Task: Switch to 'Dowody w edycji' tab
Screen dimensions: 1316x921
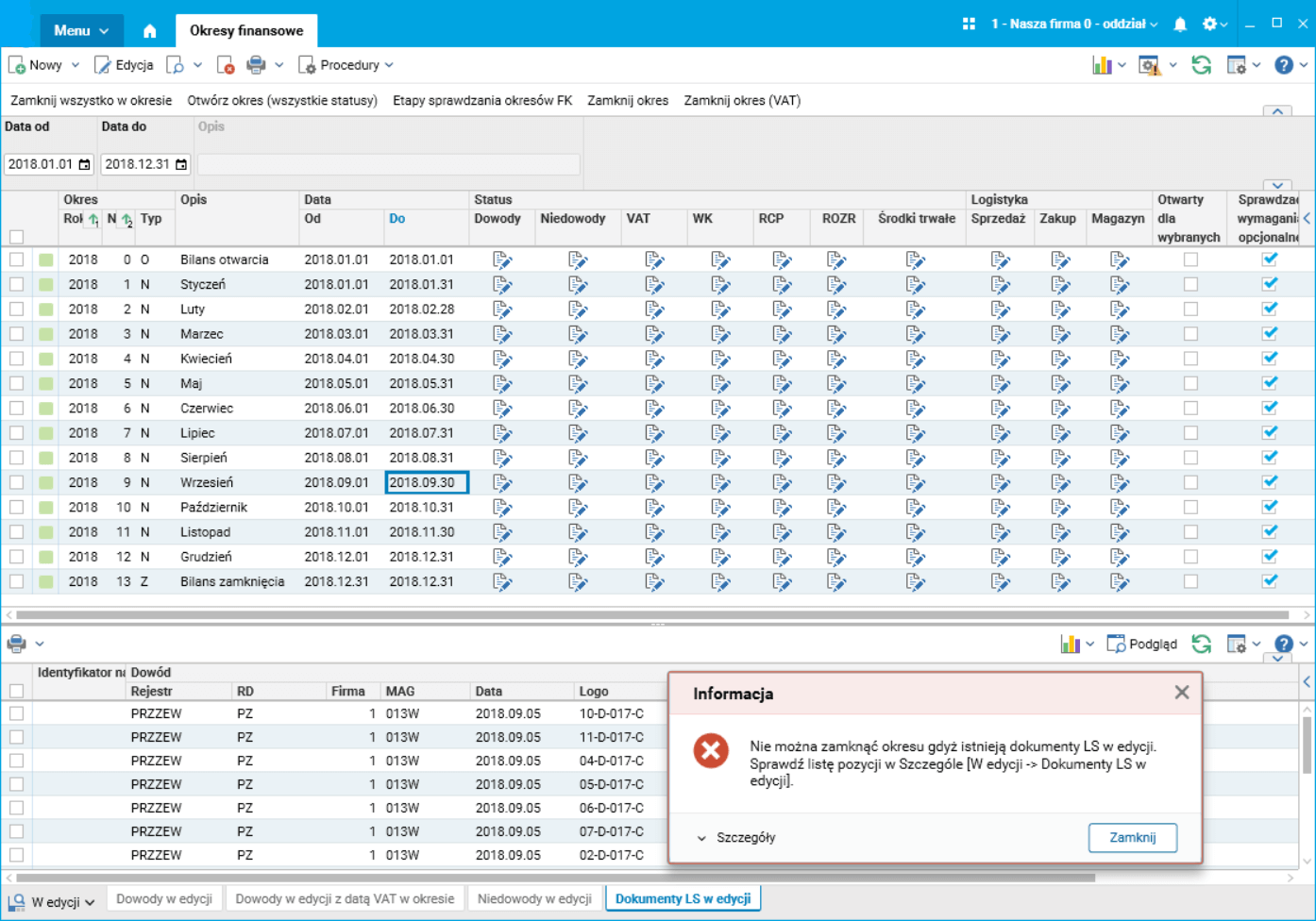Action: pos(164,899)
